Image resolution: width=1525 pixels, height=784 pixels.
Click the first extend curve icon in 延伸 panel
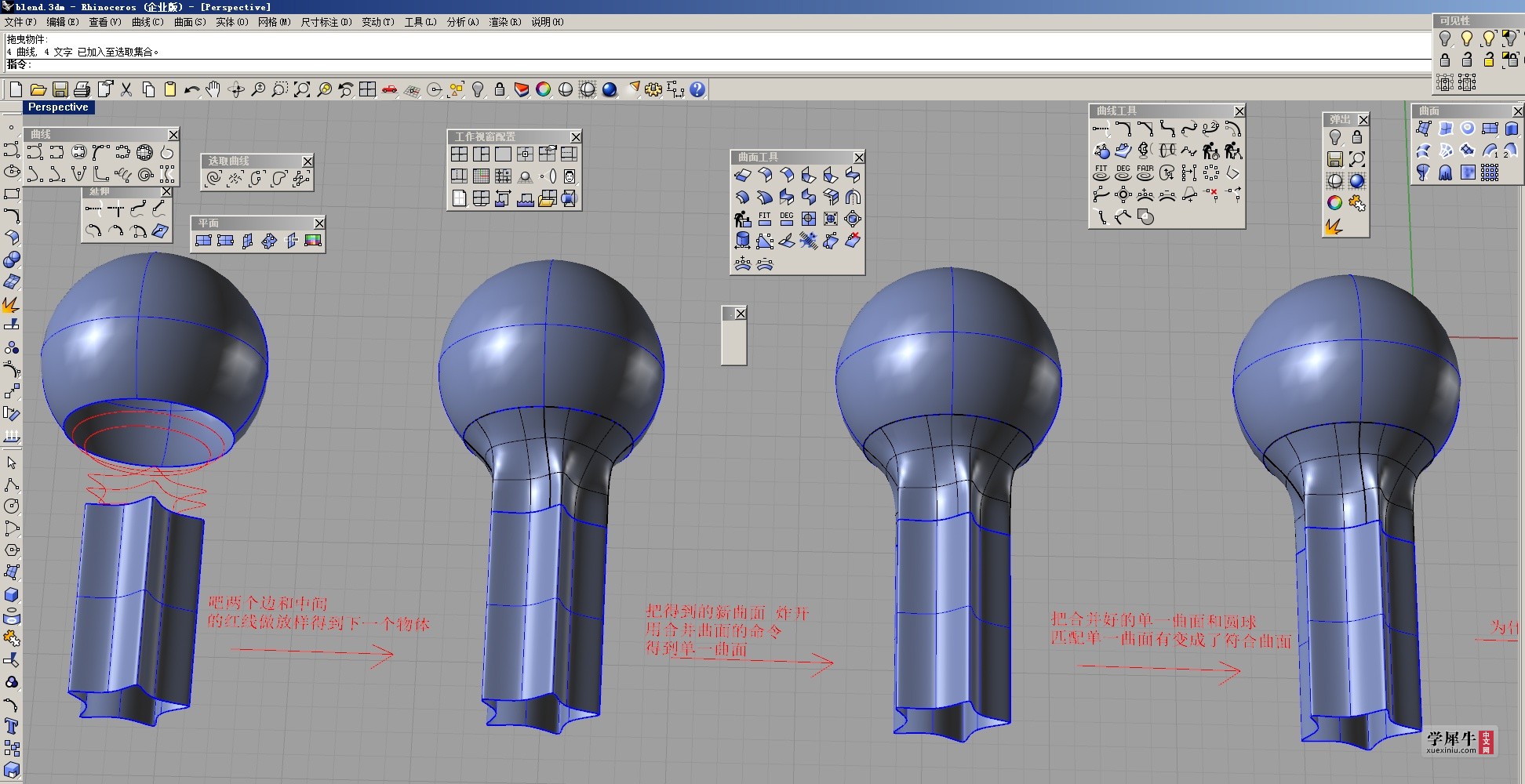(94, 209)
